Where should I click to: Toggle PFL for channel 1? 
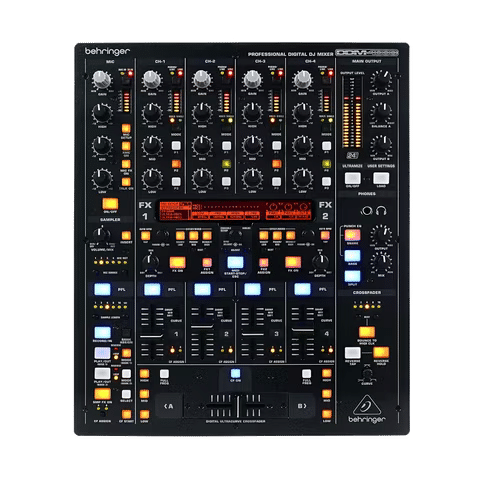pyautogui.click(x=152, y=289)
